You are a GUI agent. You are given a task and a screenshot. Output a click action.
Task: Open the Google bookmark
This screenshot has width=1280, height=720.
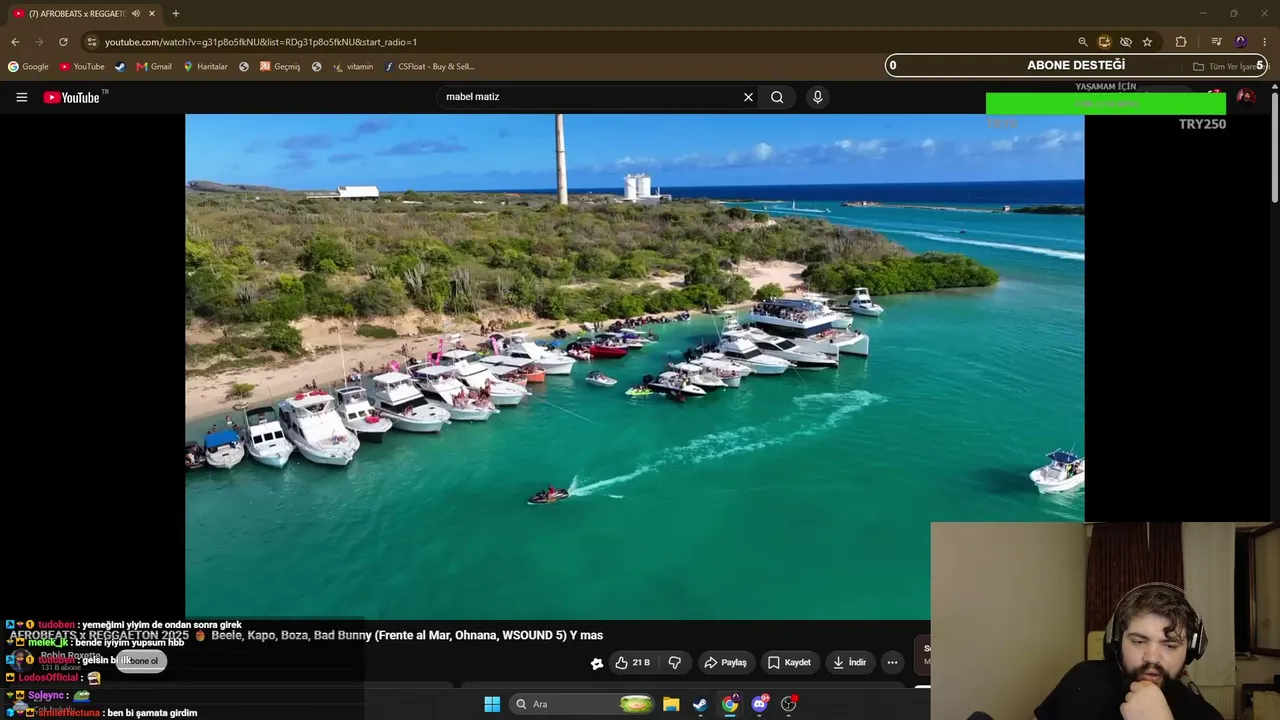28,67
